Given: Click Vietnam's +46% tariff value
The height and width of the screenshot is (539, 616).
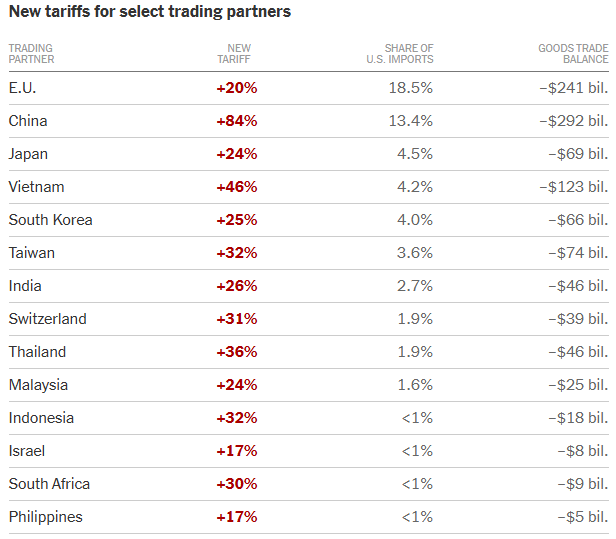Looking at the screenshot, I should 236,187.
